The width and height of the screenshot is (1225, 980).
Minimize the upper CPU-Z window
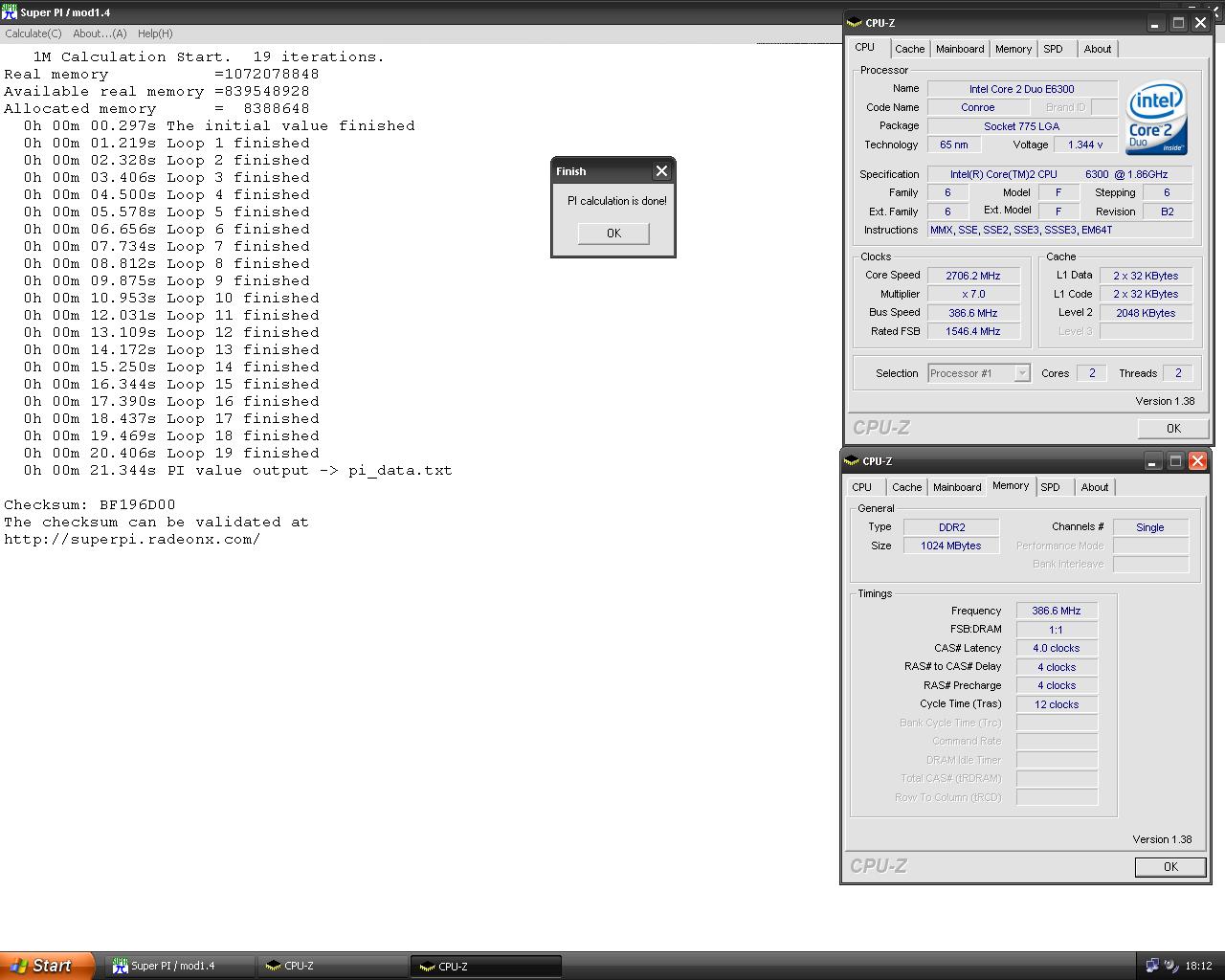(x=1156, y=23)
